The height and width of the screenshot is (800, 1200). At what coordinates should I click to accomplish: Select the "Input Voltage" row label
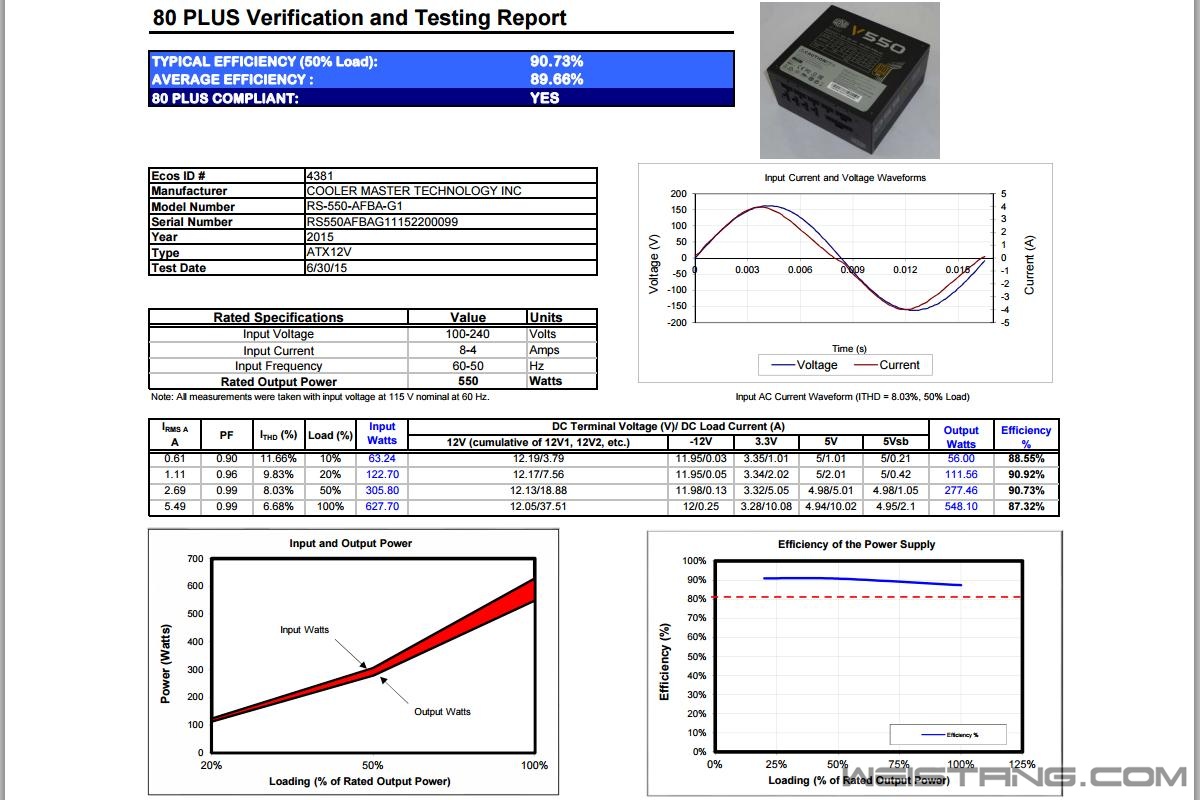[278, 334]
